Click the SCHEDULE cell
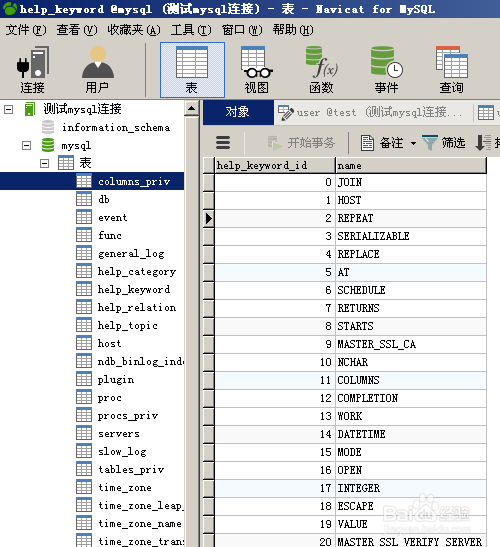Screen dimensions: 500x547 [411, 290]
